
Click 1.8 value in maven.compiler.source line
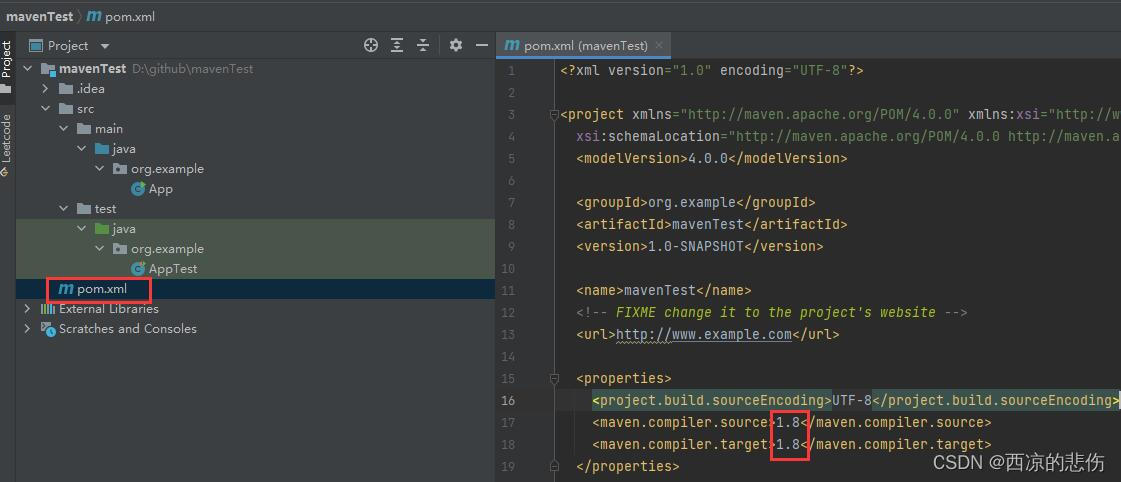tap(788, 423)
